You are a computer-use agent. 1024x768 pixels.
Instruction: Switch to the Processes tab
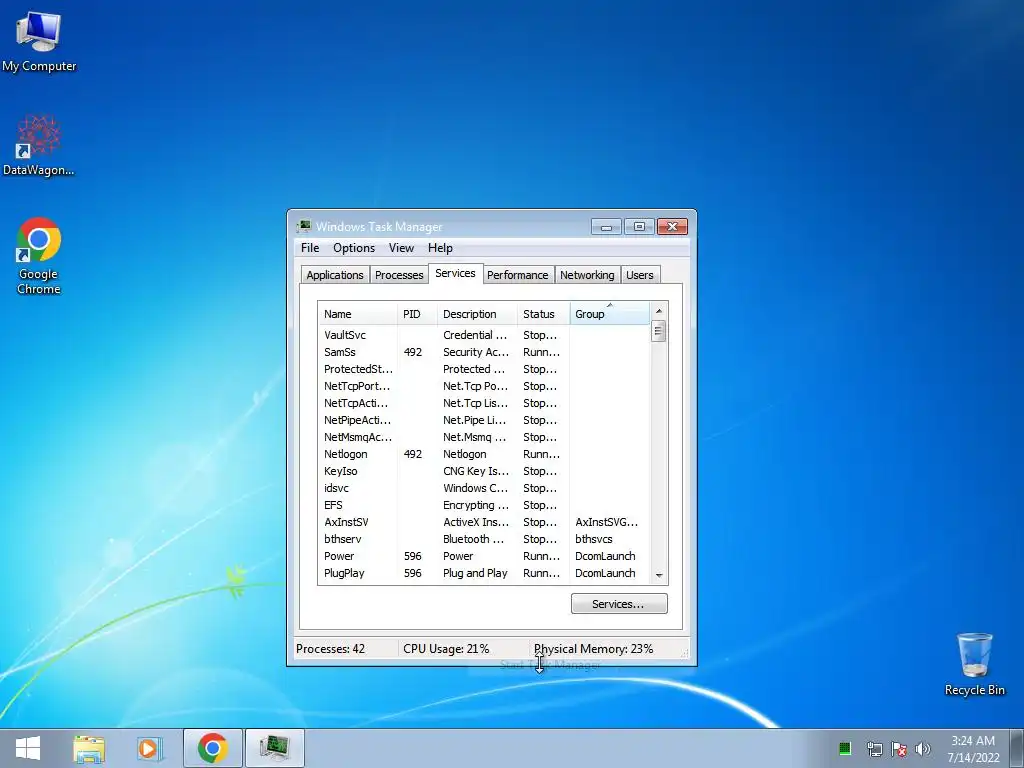pyautogui.click(x=399, y=275)
